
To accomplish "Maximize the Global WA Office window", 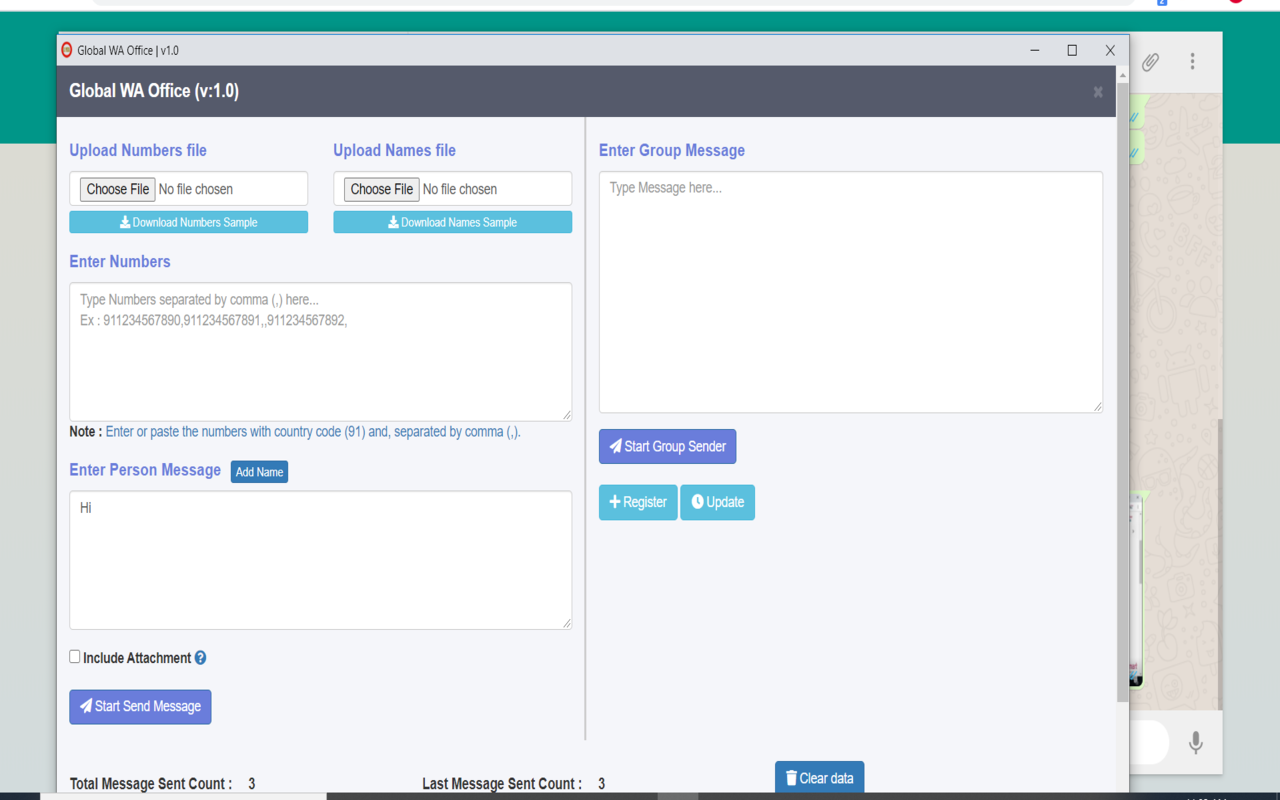I will [1072, 50].
